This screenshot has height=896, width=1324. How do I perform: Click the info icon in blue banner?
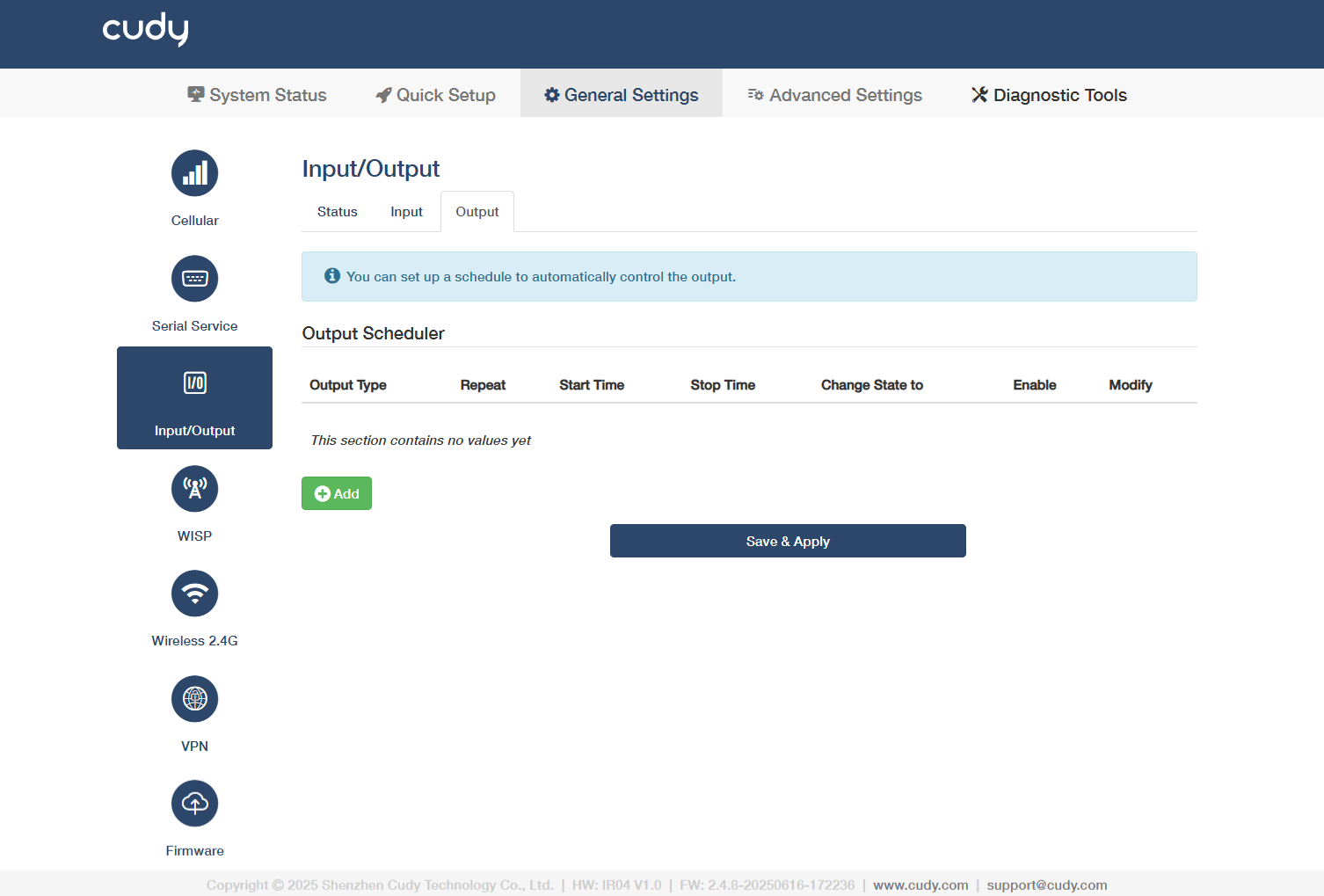pos(331,275)
